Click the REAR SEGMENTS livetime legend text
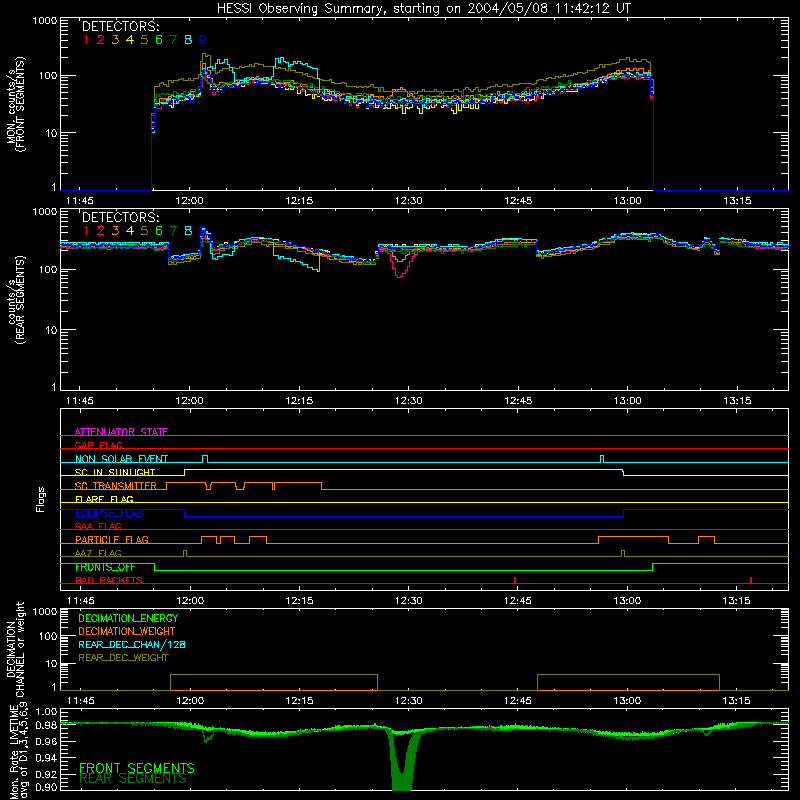Screen dimensions: 800x800 point(133,779)
